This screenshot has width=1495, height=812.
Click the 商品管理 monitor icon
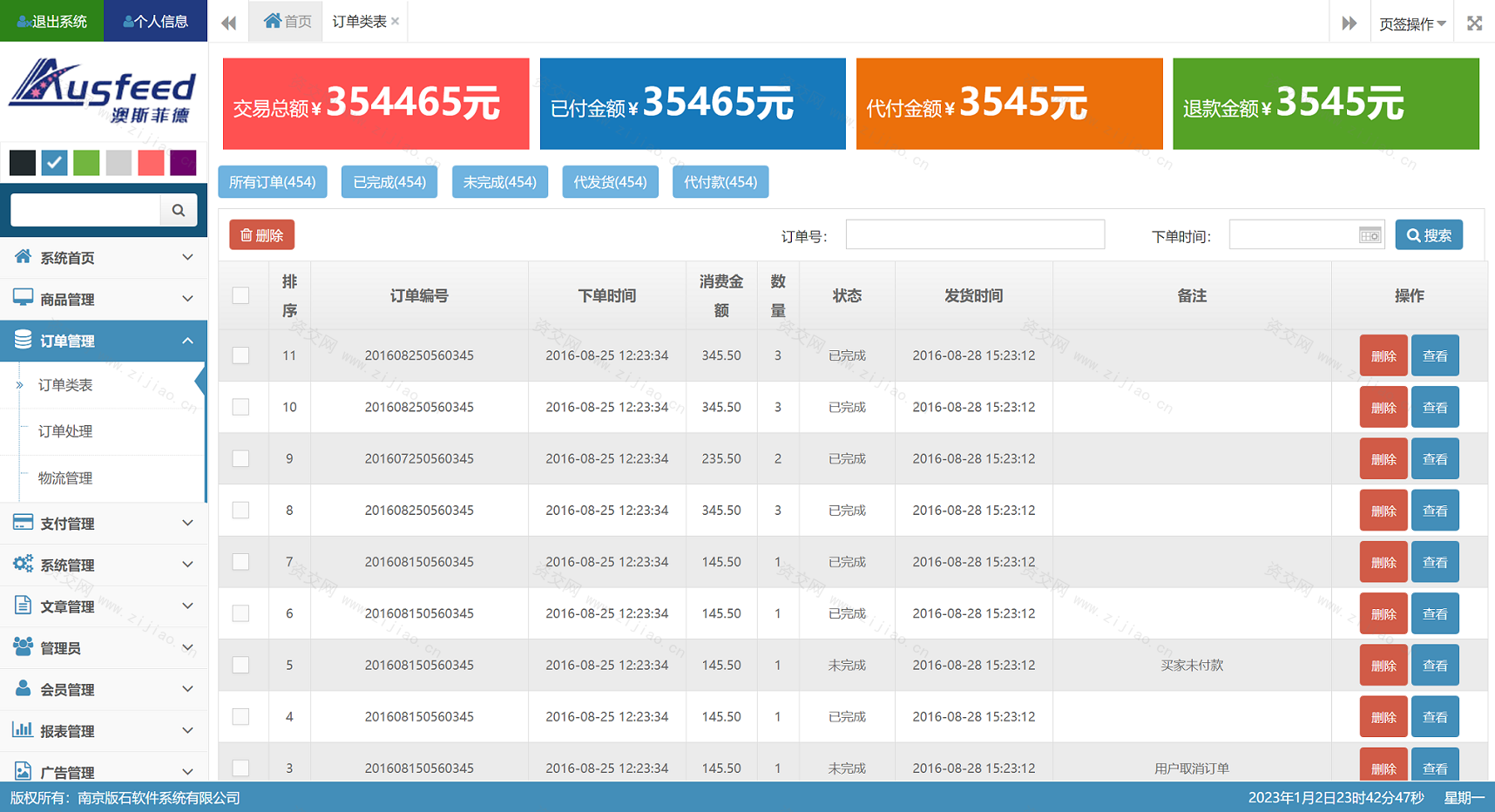pyautogui.click(x=23, y=298)
